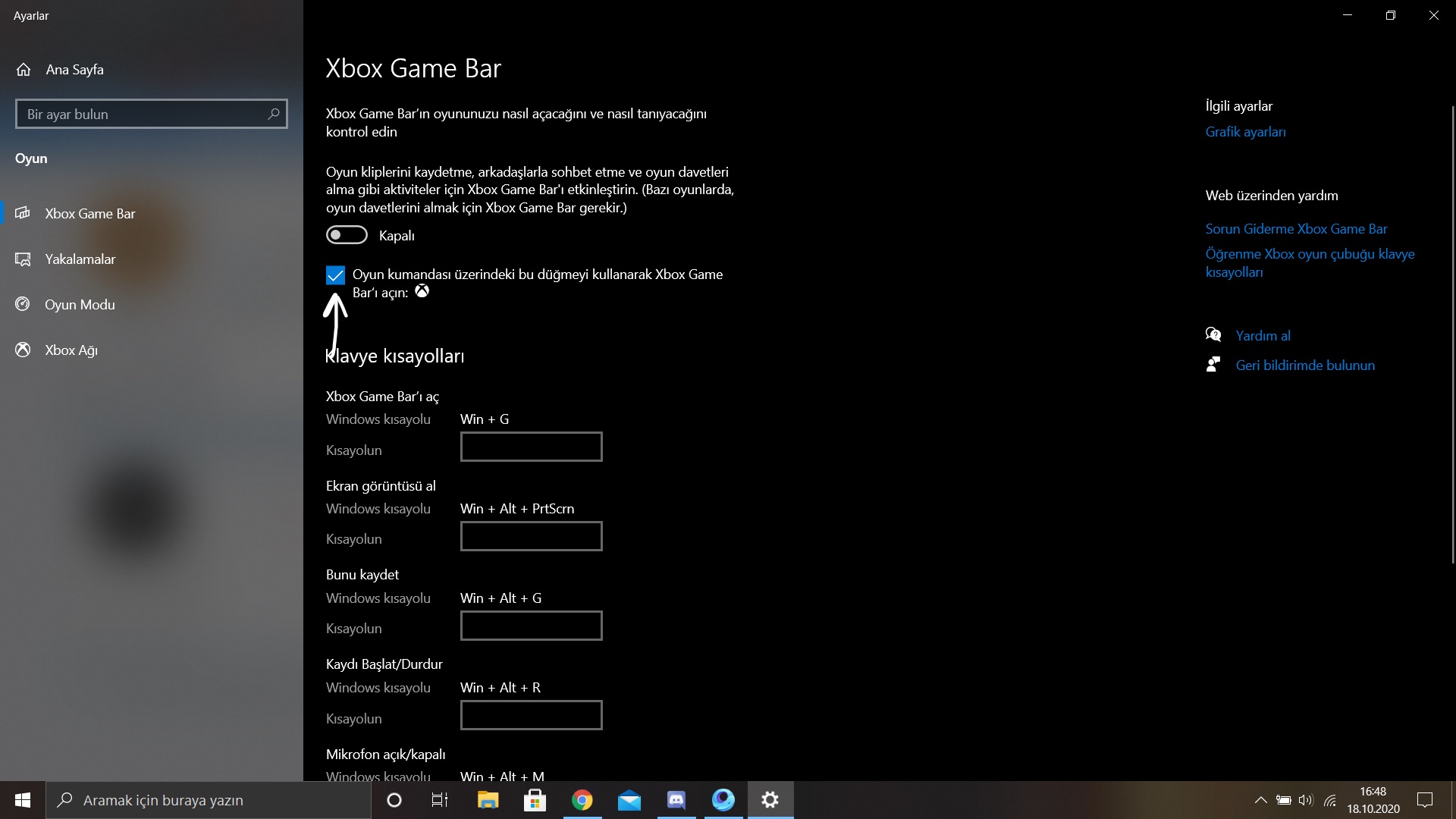Click Kısayolun field for Bunu kaydet

pyautogui.click(x=531, y=626)
